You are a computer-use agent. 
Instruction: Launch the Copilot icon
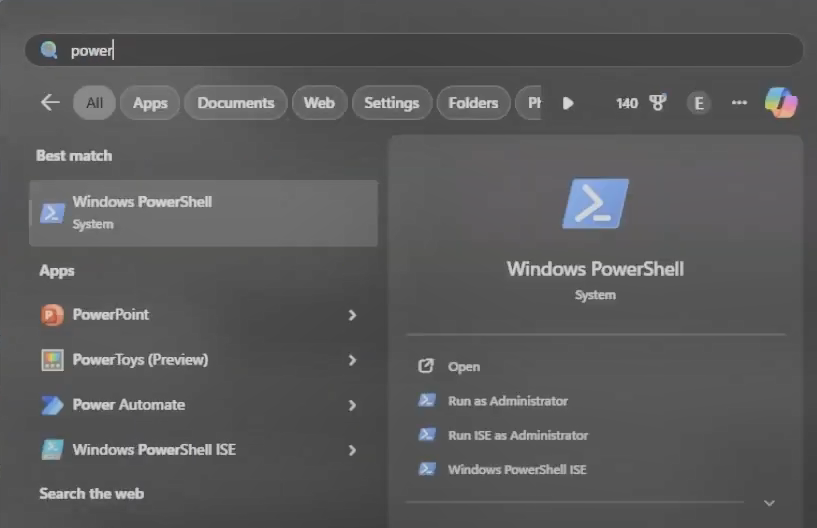pos(781,102)
